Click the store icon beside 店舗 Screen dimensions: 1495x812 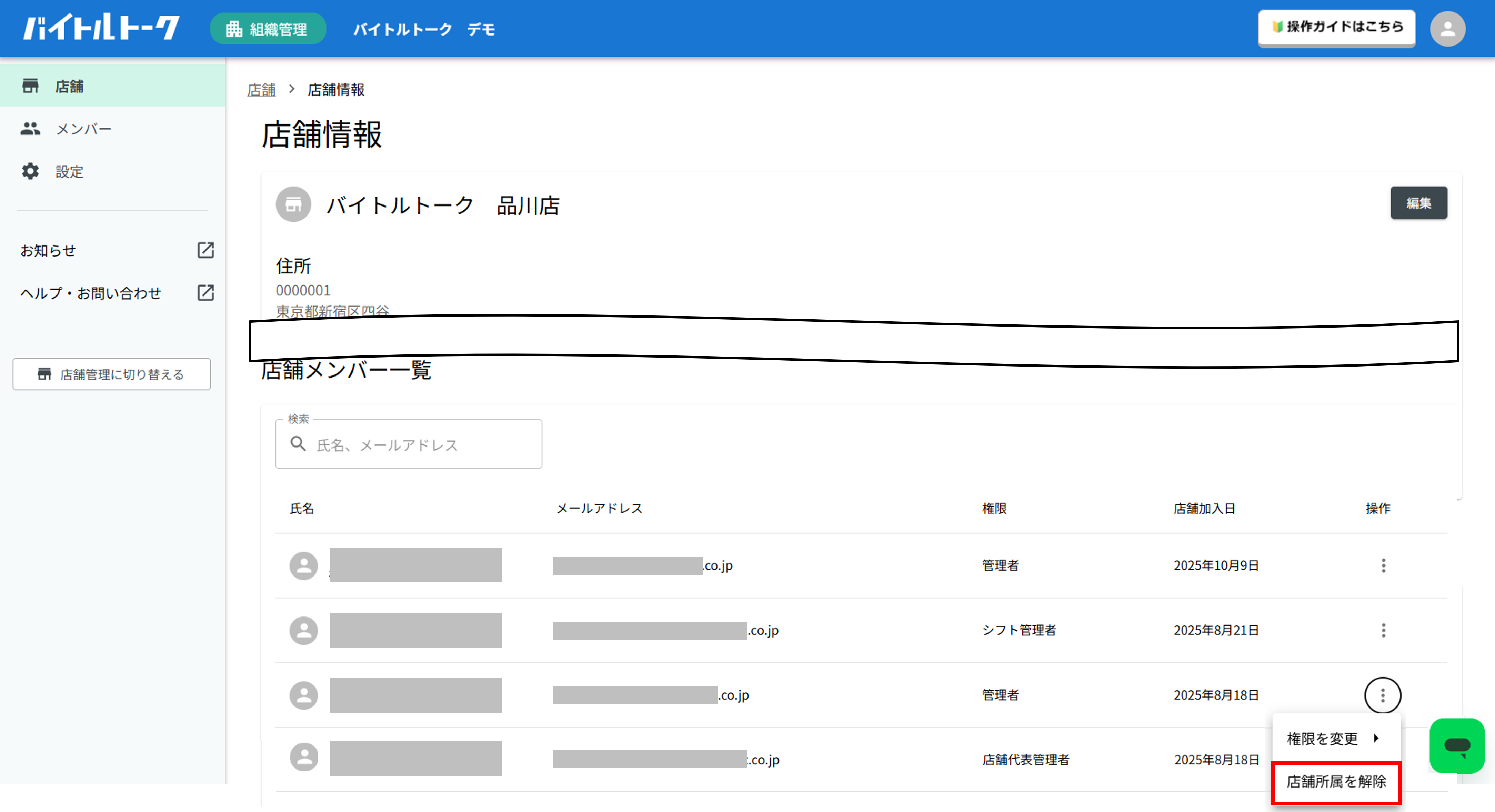(30, 86)
